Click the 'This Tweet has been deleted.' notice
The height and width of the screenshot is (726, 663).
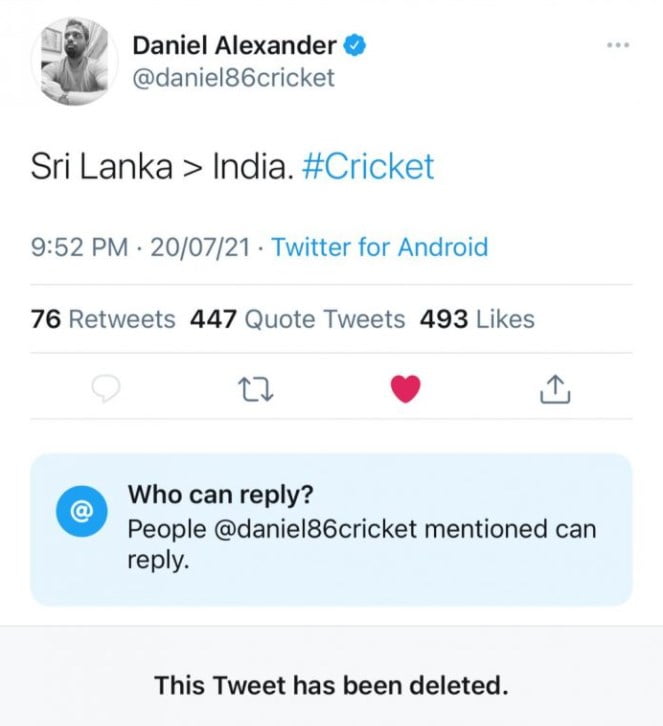point(331,685)
